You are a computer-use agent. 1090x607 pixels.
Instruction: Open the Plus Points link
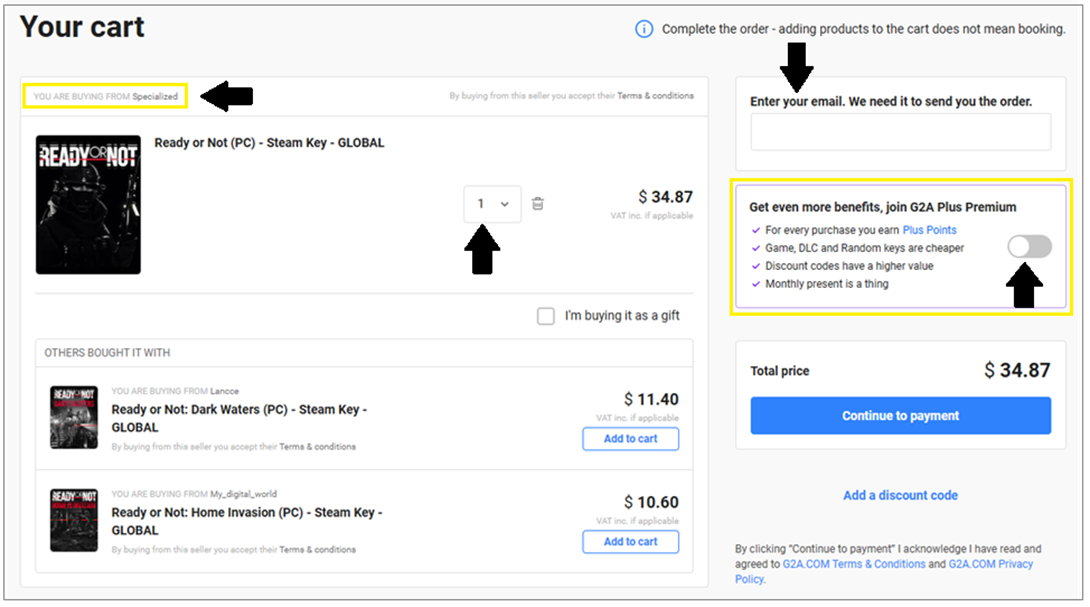tap(929, 230)
